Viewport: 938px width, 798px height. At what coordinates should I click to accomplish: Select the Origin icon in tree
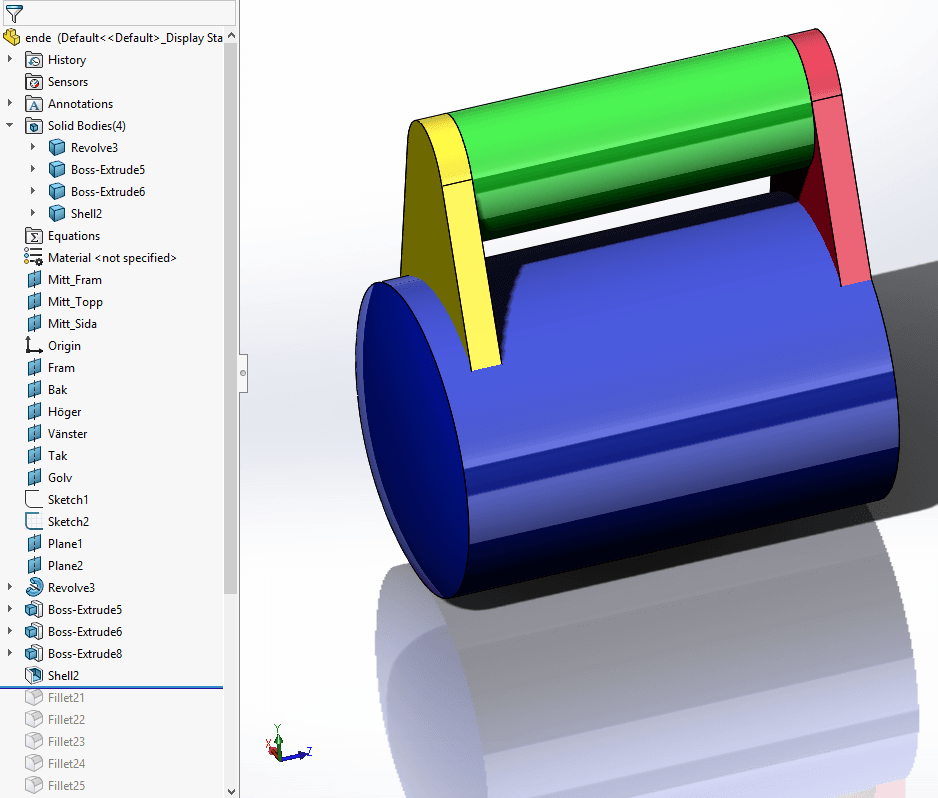[34, 346]
